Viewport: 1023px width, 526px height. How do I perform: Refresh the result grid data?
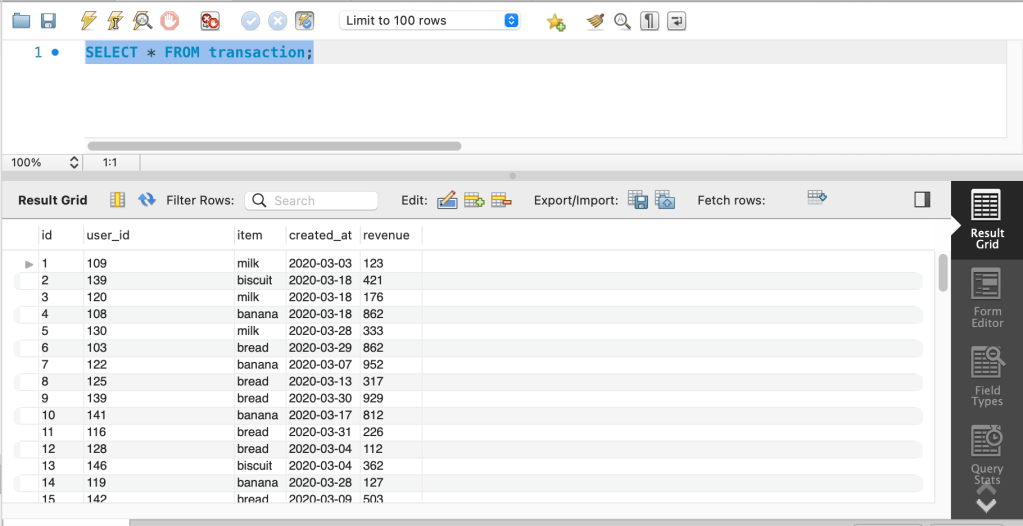[x=147, y=200]
